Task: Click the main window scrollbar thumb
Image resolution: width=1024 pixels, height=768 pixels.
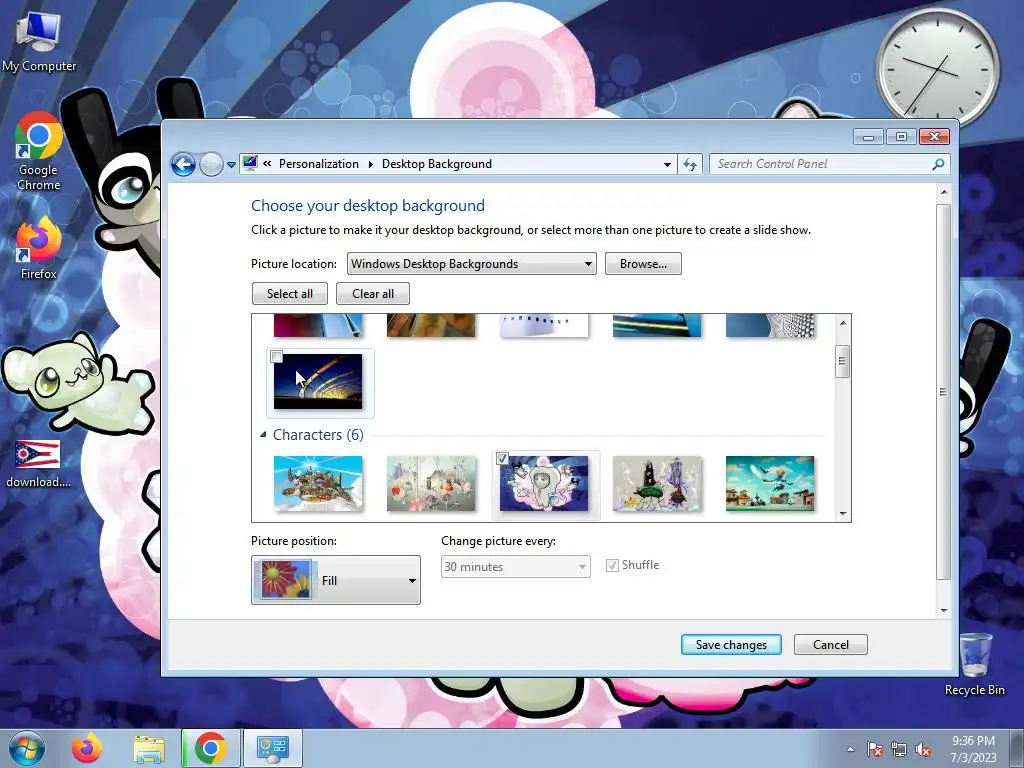Action: (943, 392)
